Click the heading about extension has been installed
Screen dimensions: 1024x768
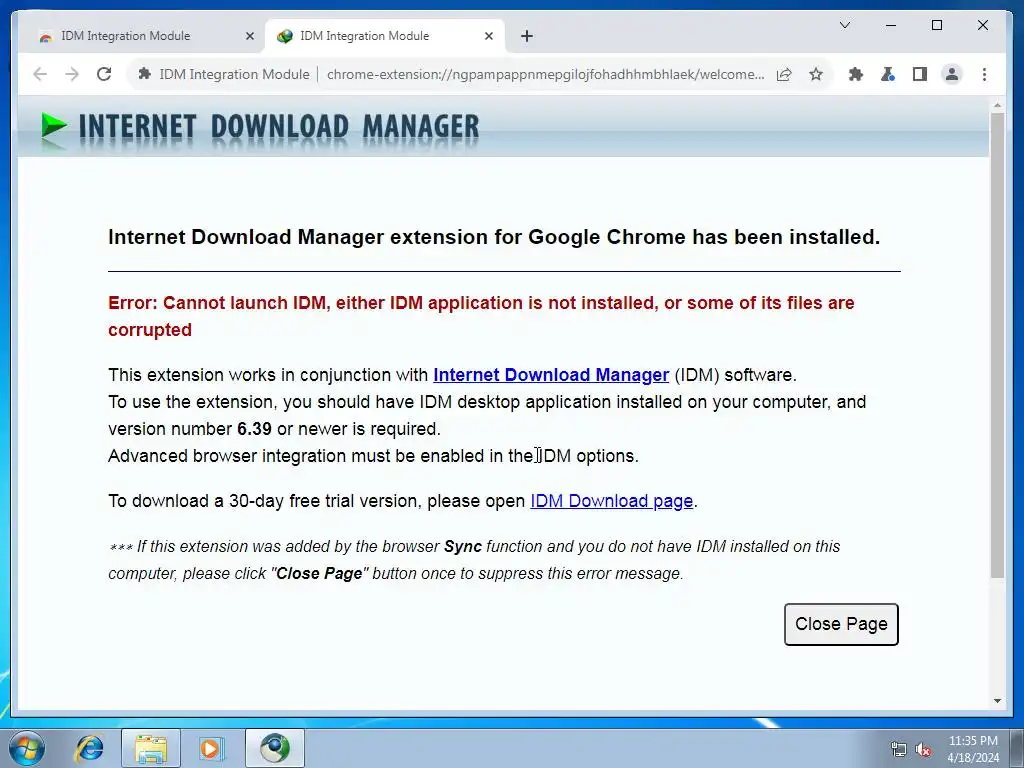click(x=494, y=236)
